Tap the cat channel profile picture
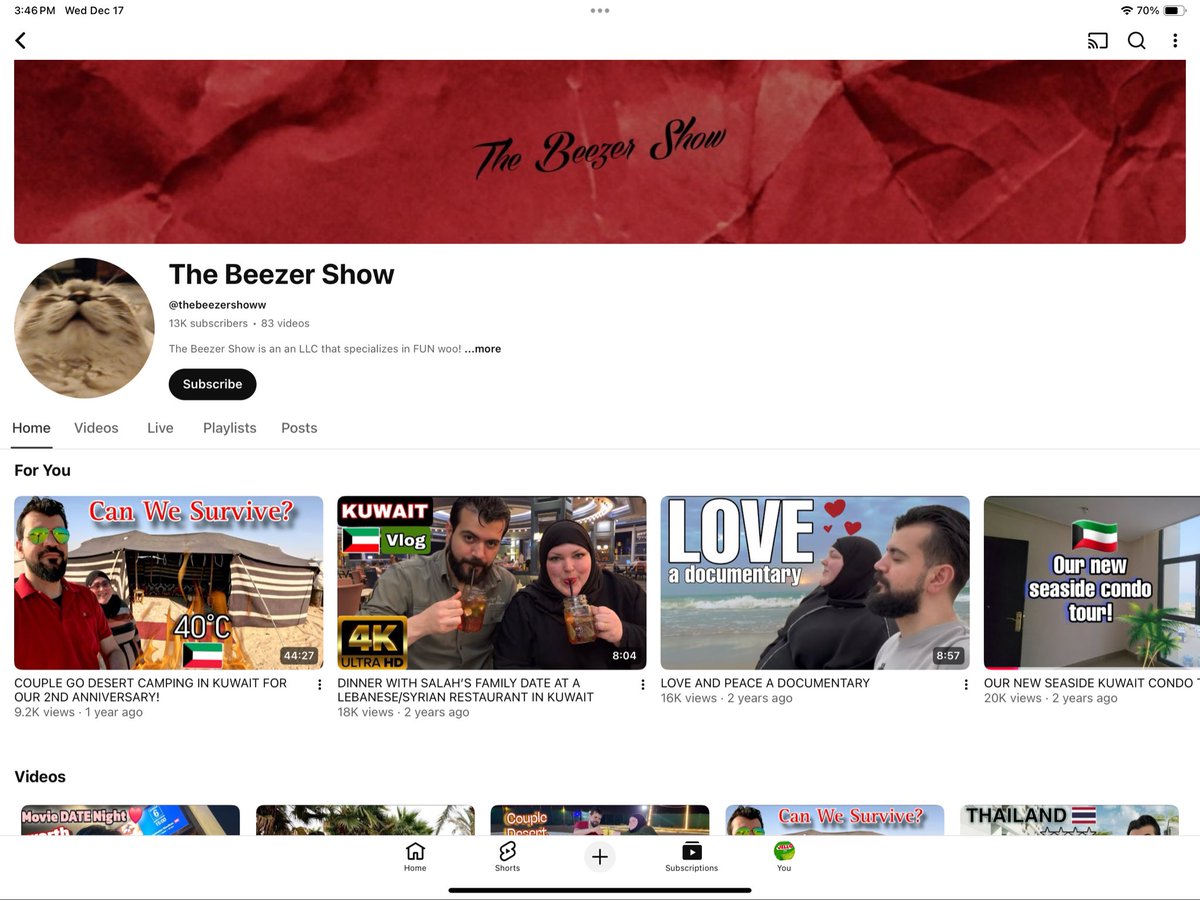Viewport: 1200px width, 900px height. [84, 328]
